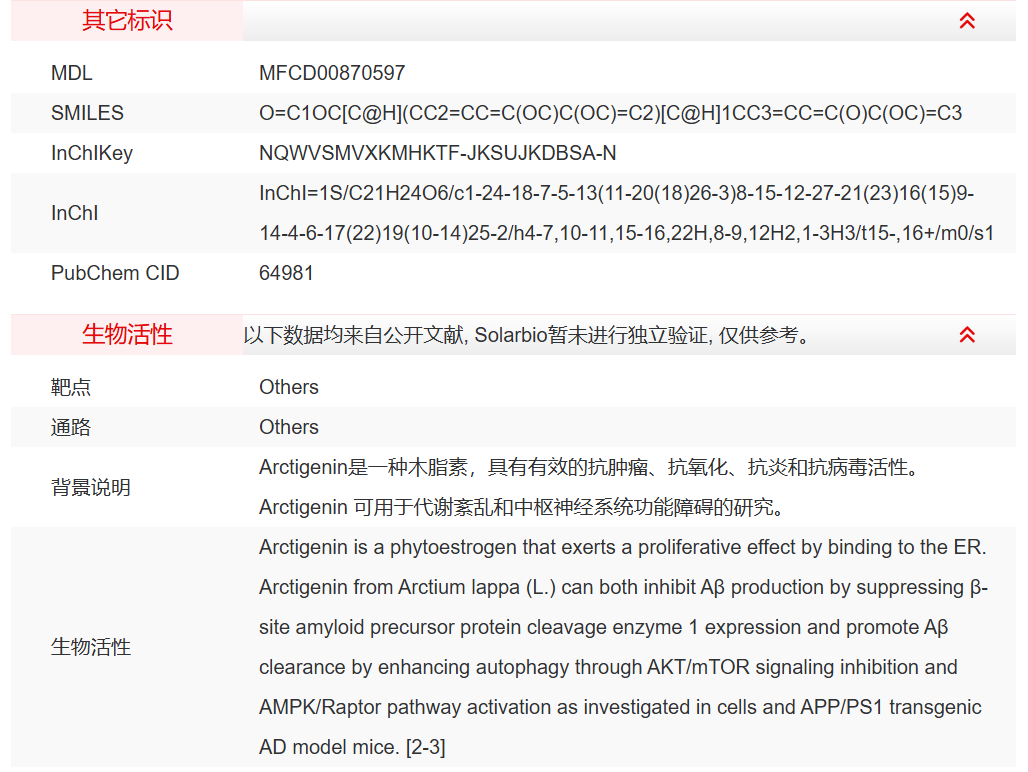Click the SMILES row label

pos(87,113)
